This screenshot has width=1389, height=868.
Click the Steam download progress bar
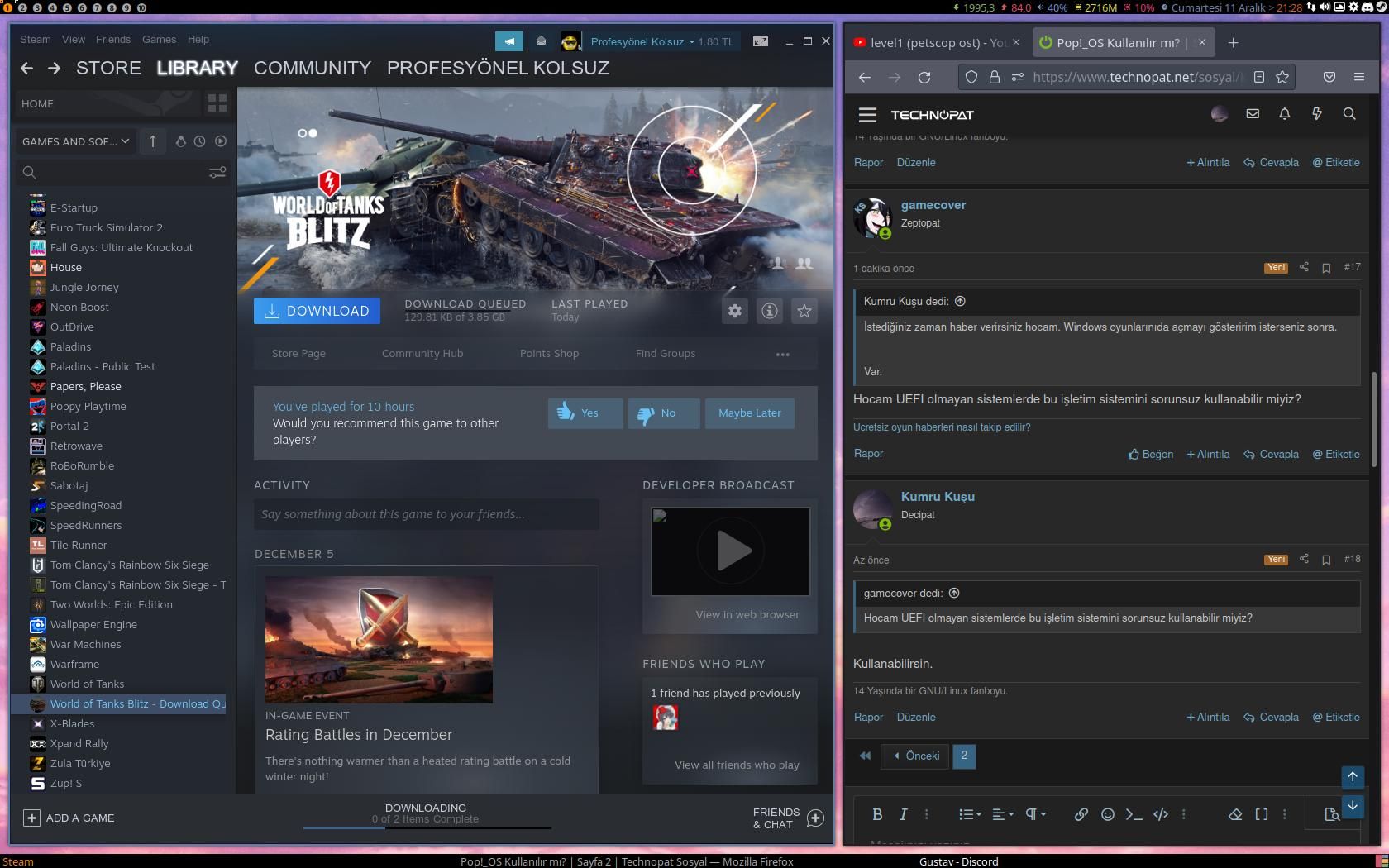pos(427,827)
